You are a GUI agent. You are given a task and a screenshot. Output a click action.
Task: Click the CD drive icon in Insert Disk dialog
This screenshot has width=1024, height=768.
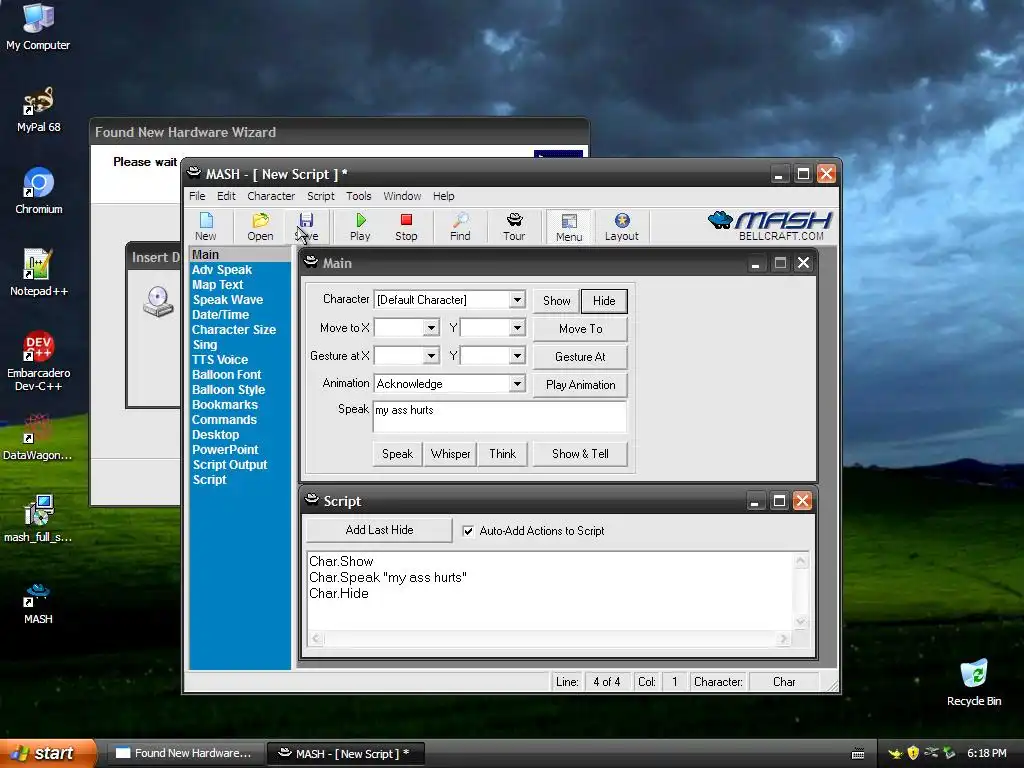(x=159, y=302)
